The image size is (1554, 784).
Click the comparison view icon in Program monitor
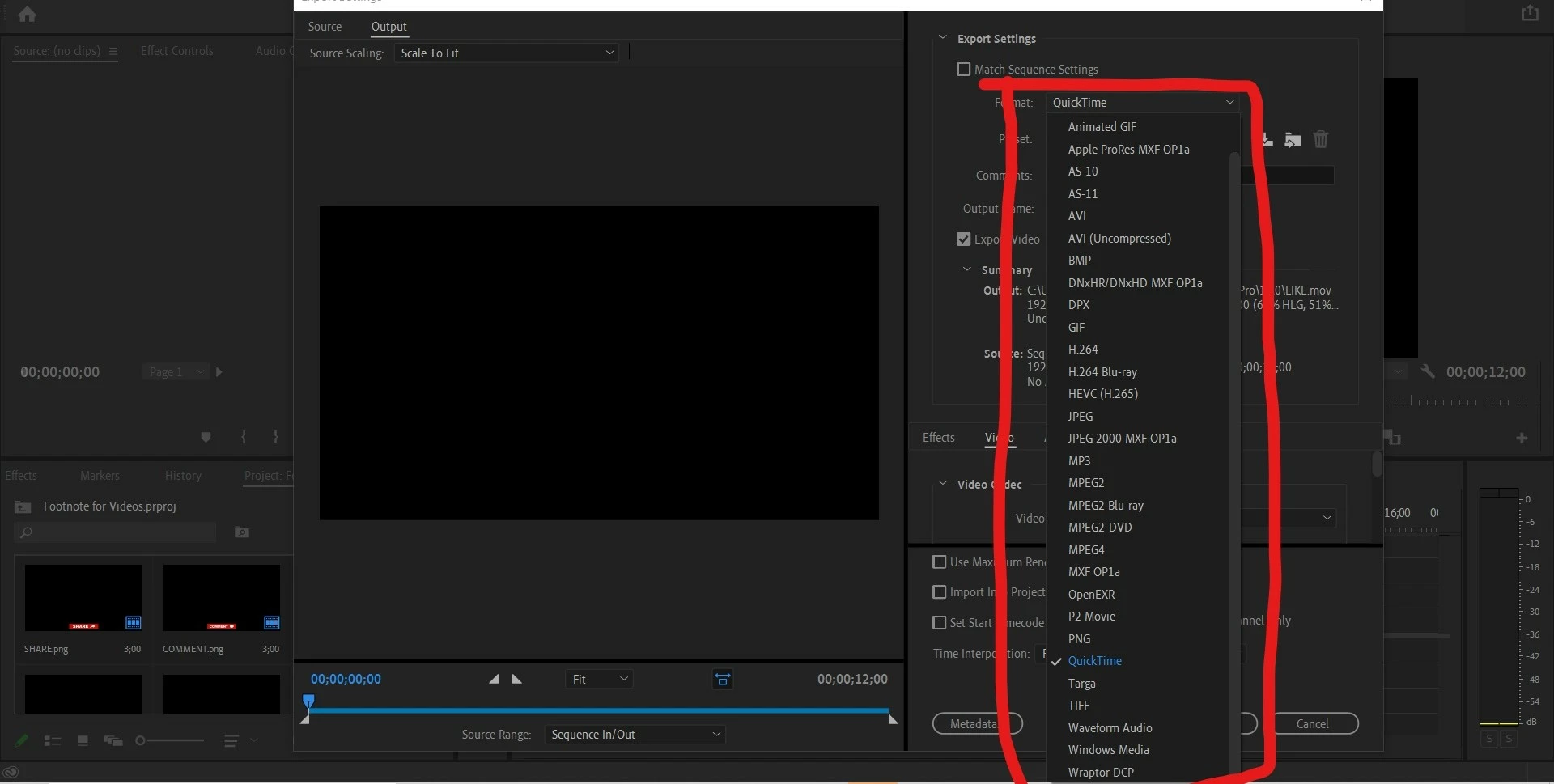pos(1392,438)
